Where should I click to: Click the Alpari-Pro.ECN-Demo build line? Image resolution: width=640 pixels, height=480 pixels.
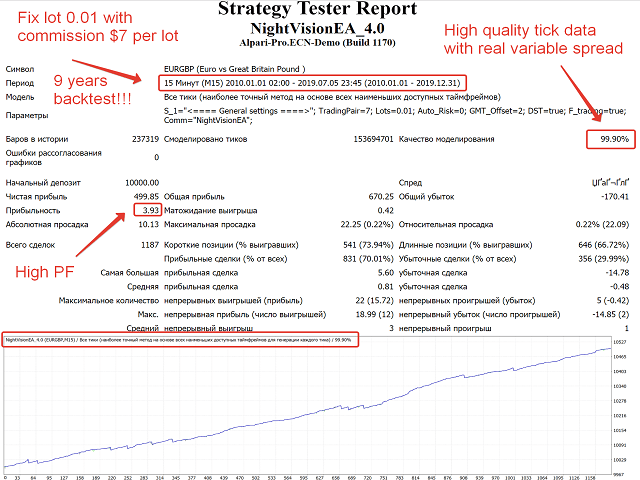(x=317, y=43)
